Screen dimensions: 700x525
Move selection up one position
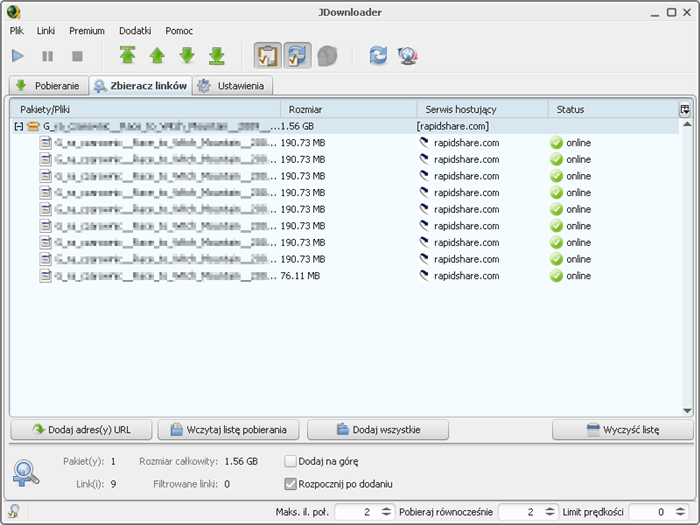(x=157, y=56)
